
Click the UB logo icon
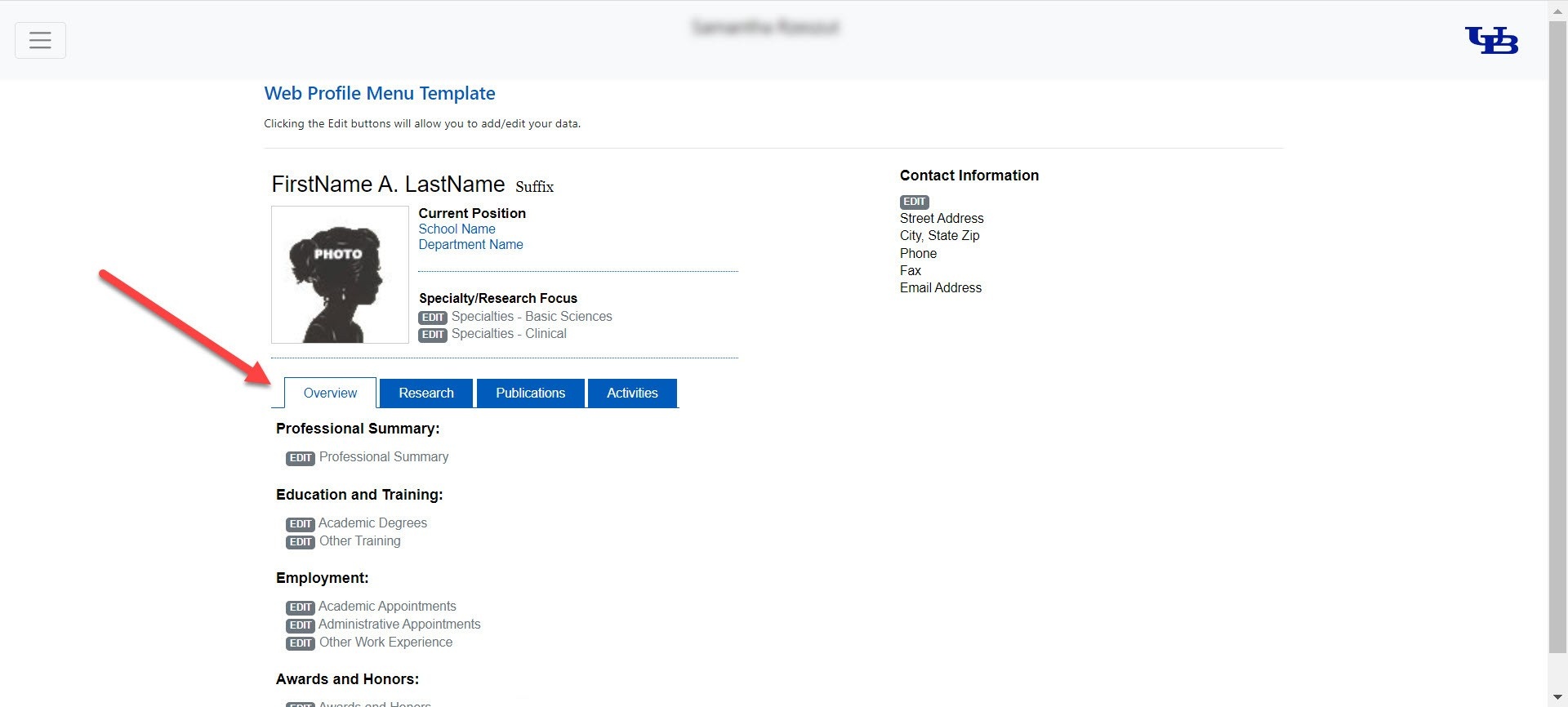pyautogui.click(x=1491, y=40)
